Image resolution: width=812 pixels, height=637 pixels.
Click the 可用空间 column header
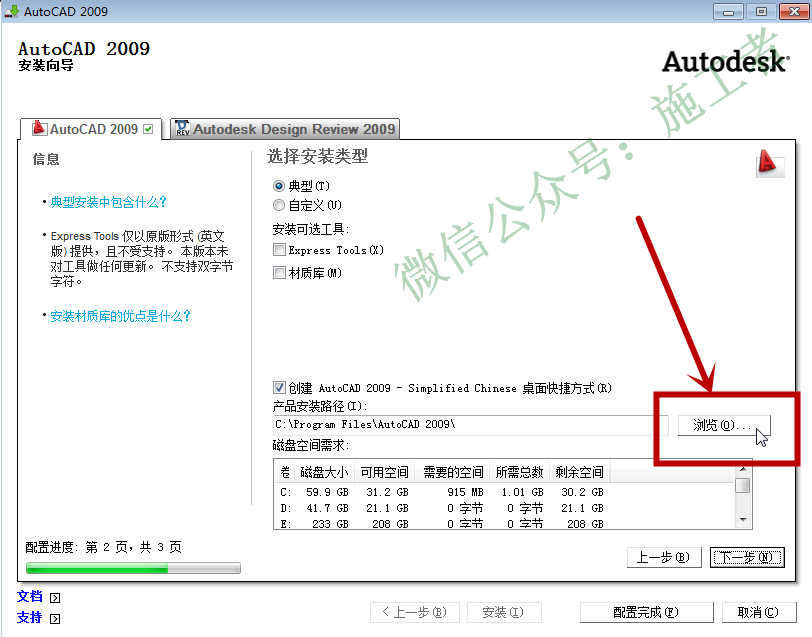(x=384, y=472)
